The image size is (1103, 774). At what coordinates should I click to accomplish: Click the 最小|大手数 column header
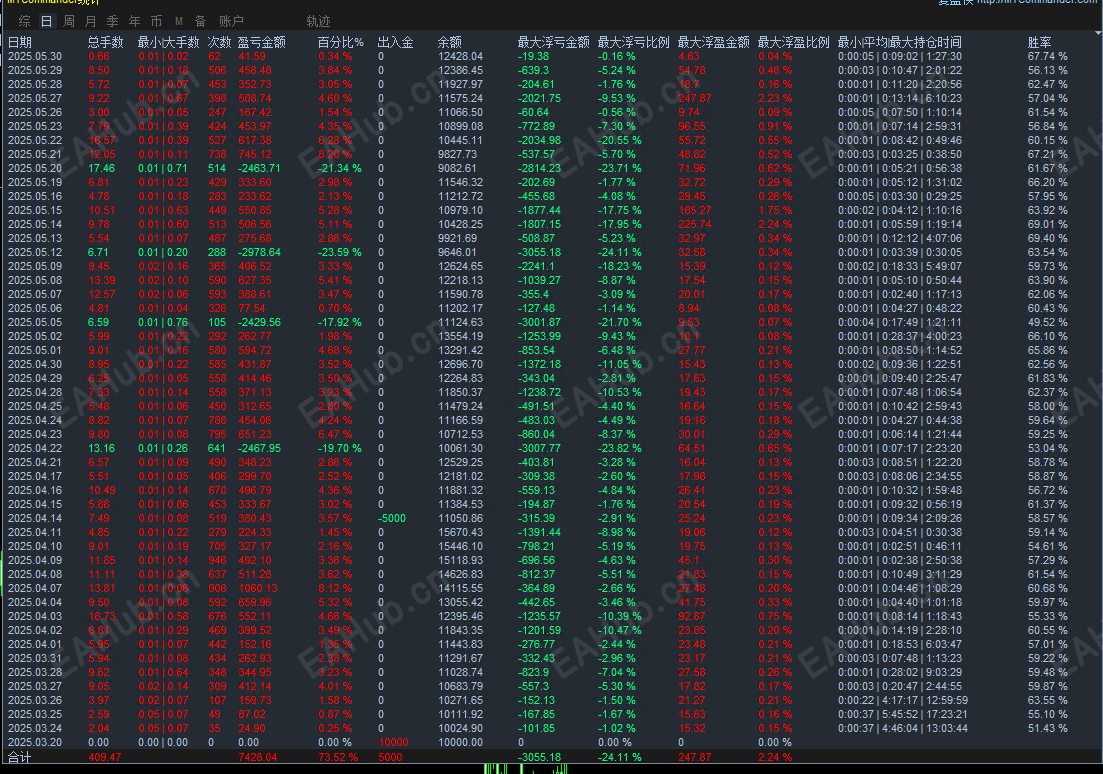169,42
